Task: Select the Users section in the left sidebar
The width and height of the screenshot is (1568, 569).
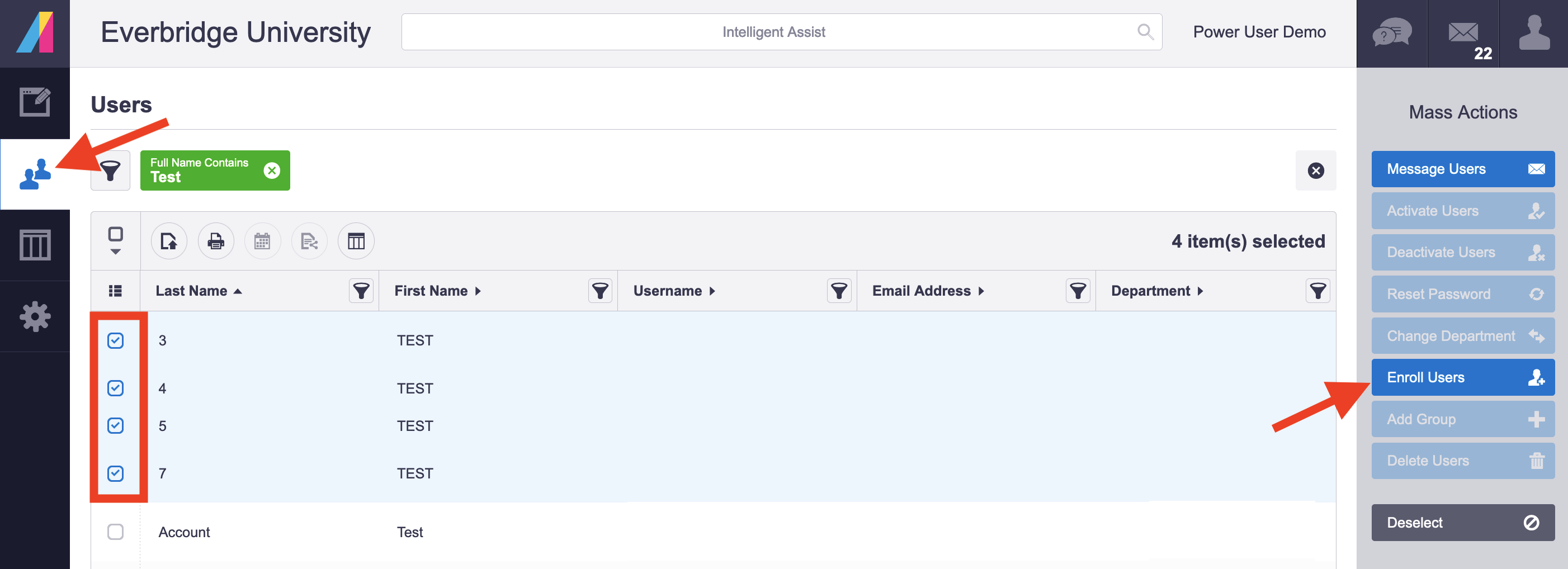Action: click(35, 173)
